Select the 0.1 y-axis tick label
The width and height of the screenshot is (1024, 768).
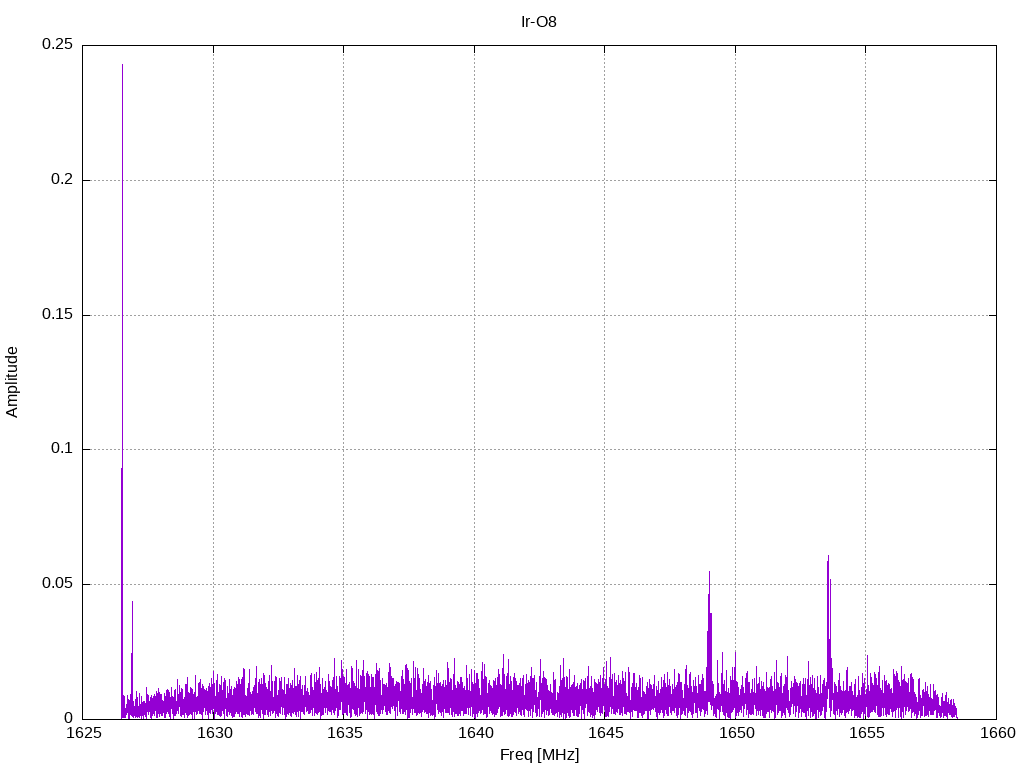(x=60, y=449)
